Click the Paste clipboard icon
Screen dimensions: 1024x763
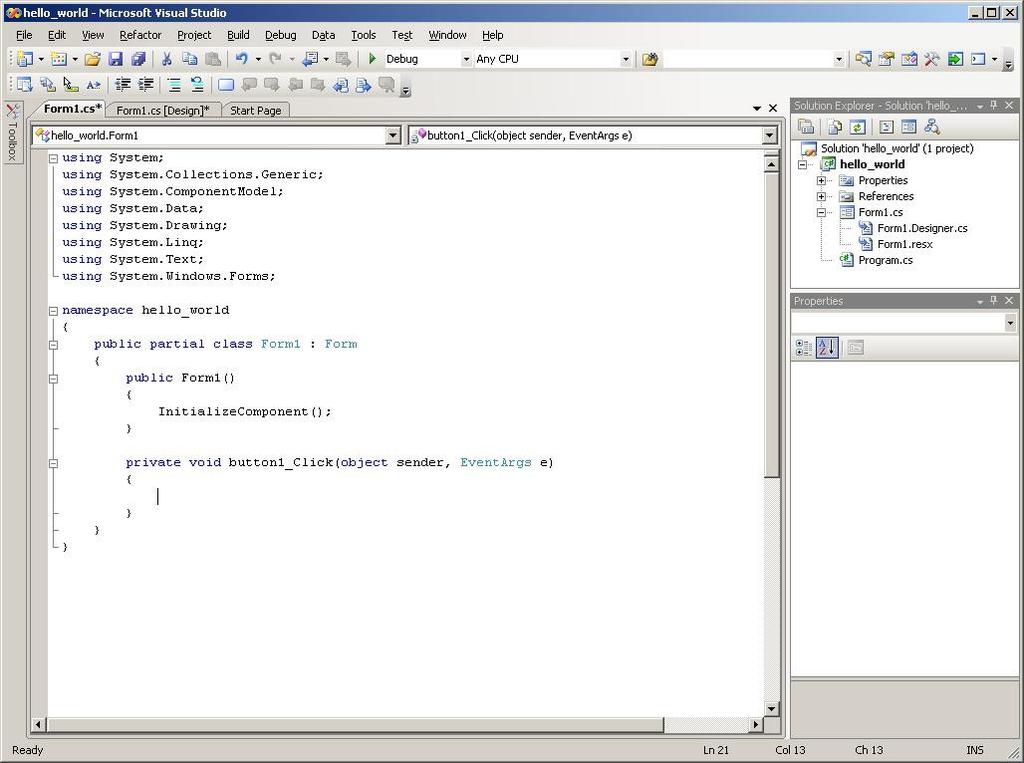(x=212, y=59)
